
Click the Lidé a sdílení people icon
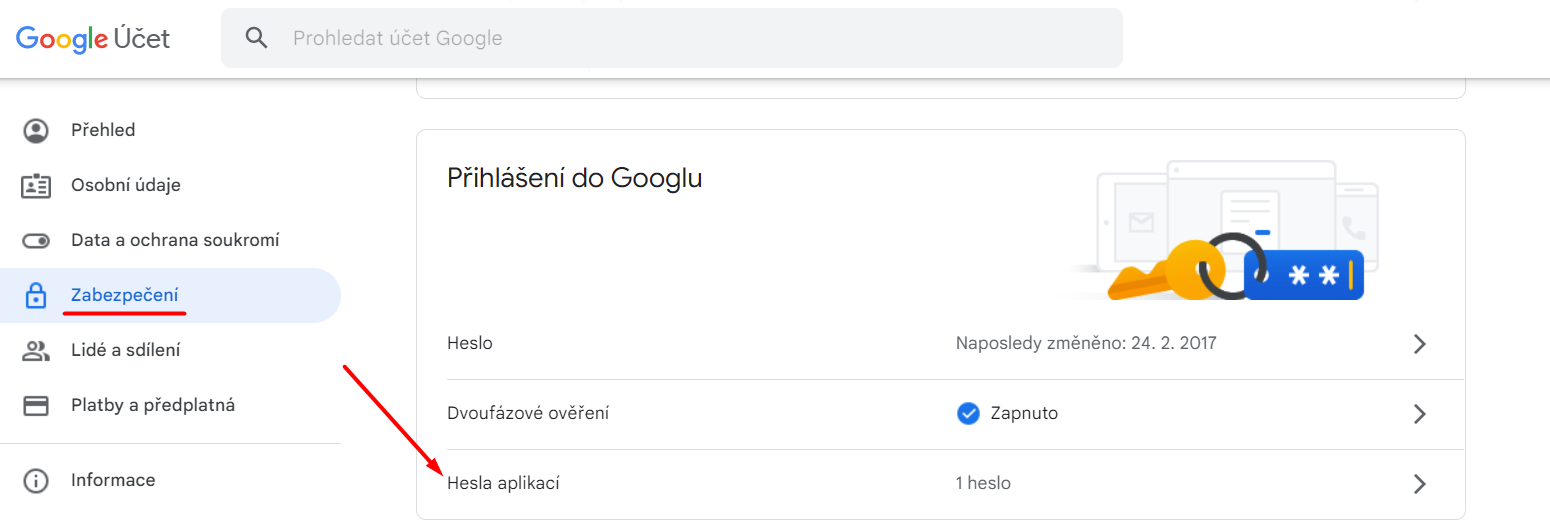[x=36, y=351]
